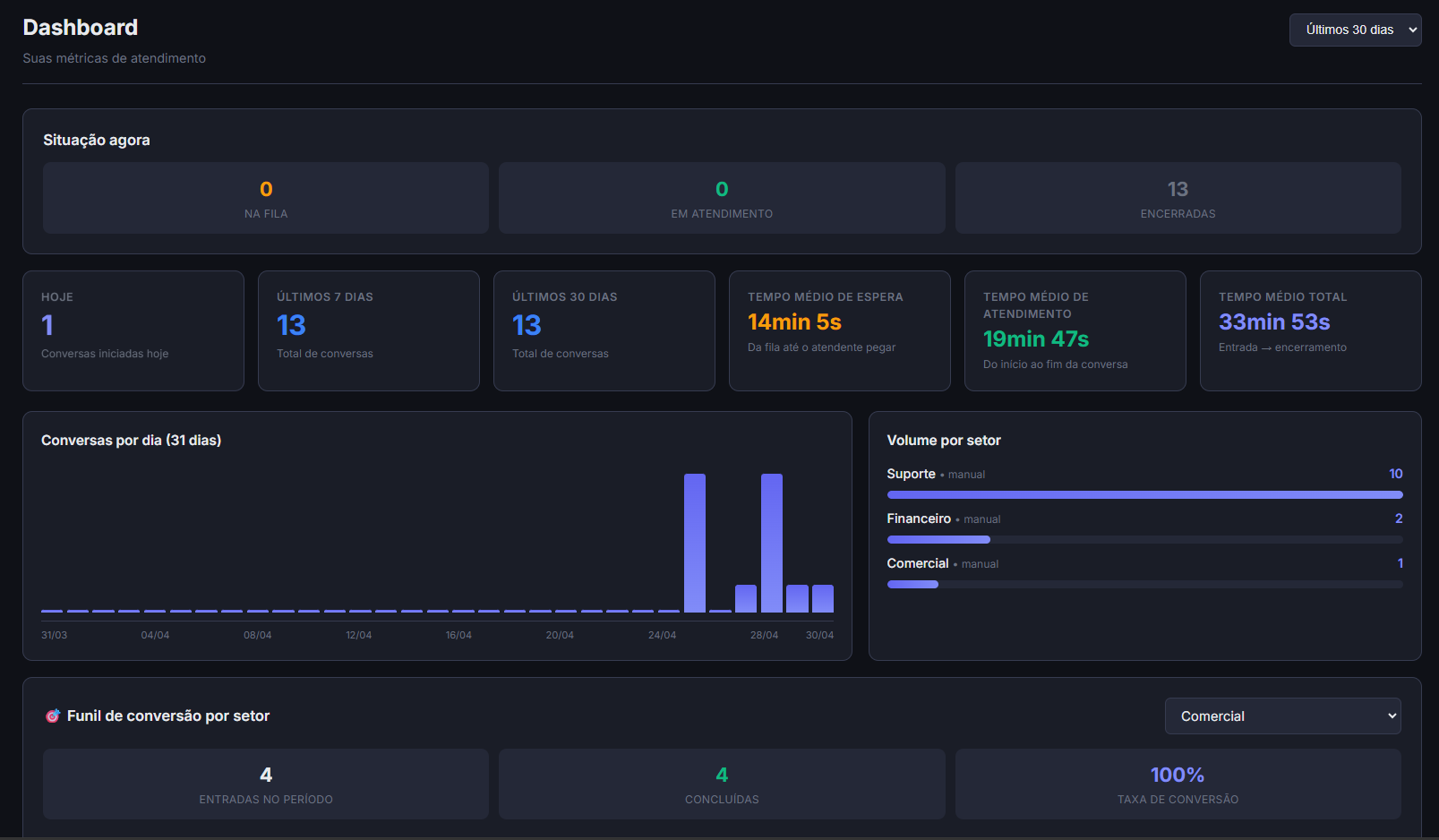Click the chart bar for 28/04
Viewport: 1439px width, 840px height.
(x=771, y=543)
